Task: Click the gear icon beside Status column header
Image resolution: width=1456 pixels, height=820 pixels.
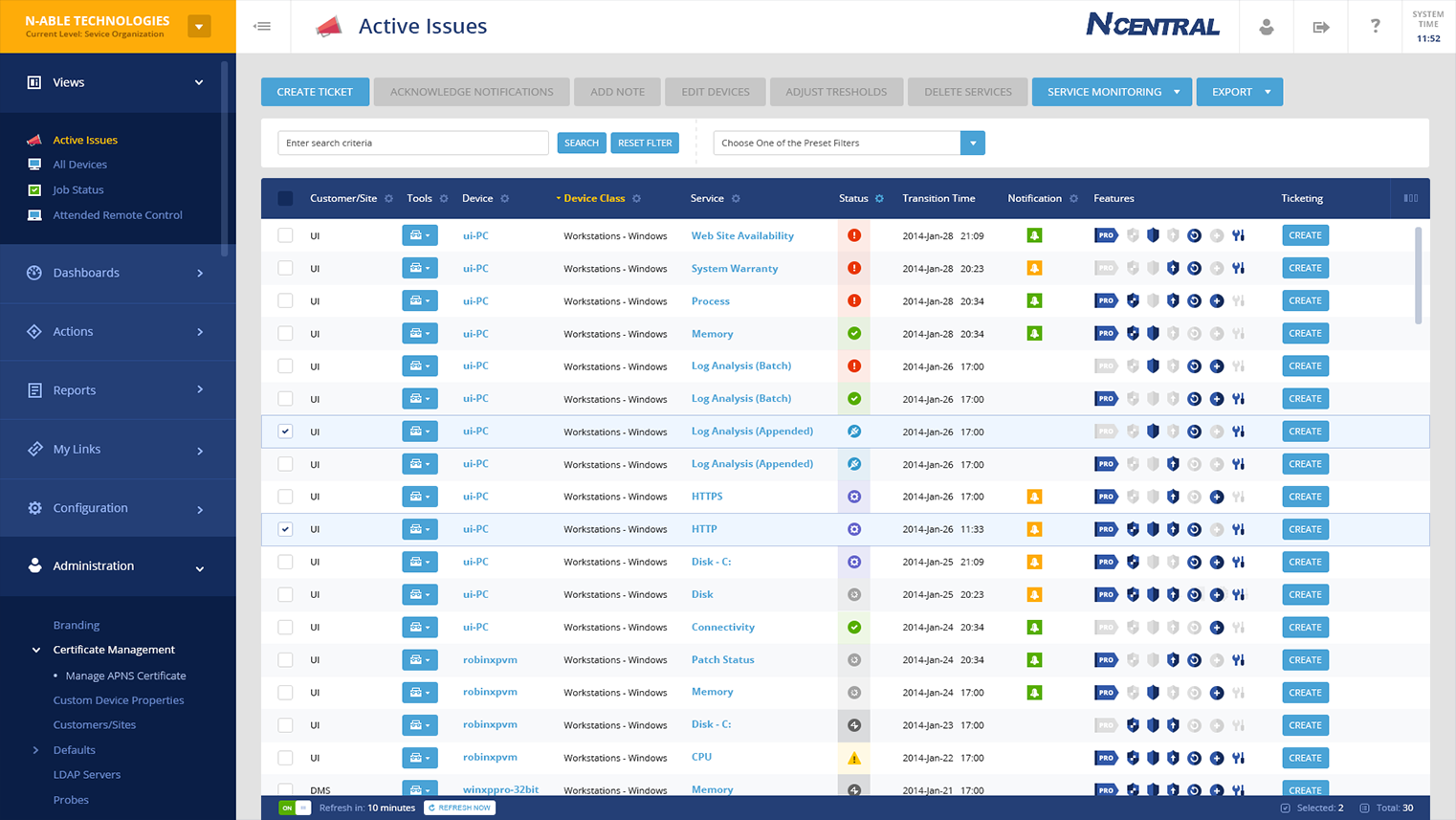Action: (879, 199)
